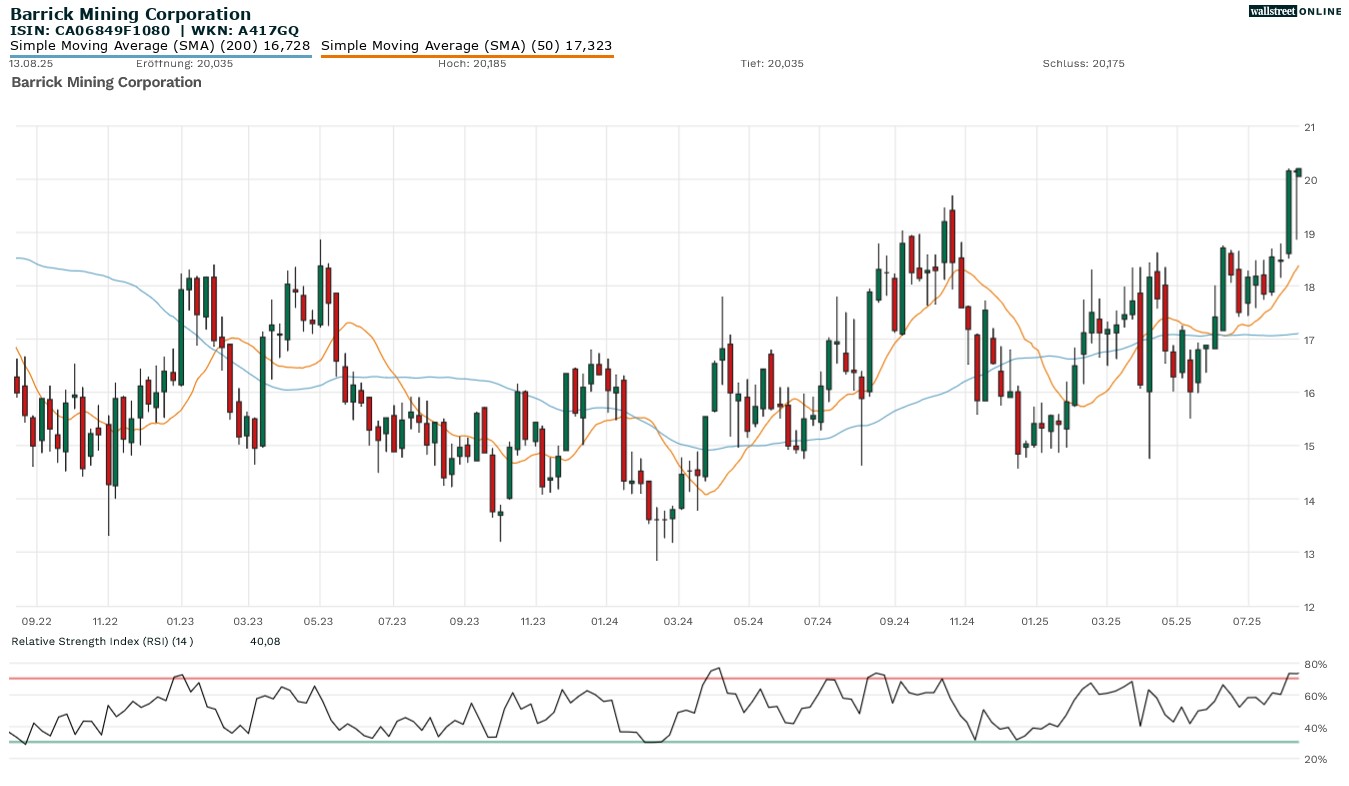Click the Schluss: 20,175 value
Viewport: 1349px width, 786px height.
coord(1083,64)
